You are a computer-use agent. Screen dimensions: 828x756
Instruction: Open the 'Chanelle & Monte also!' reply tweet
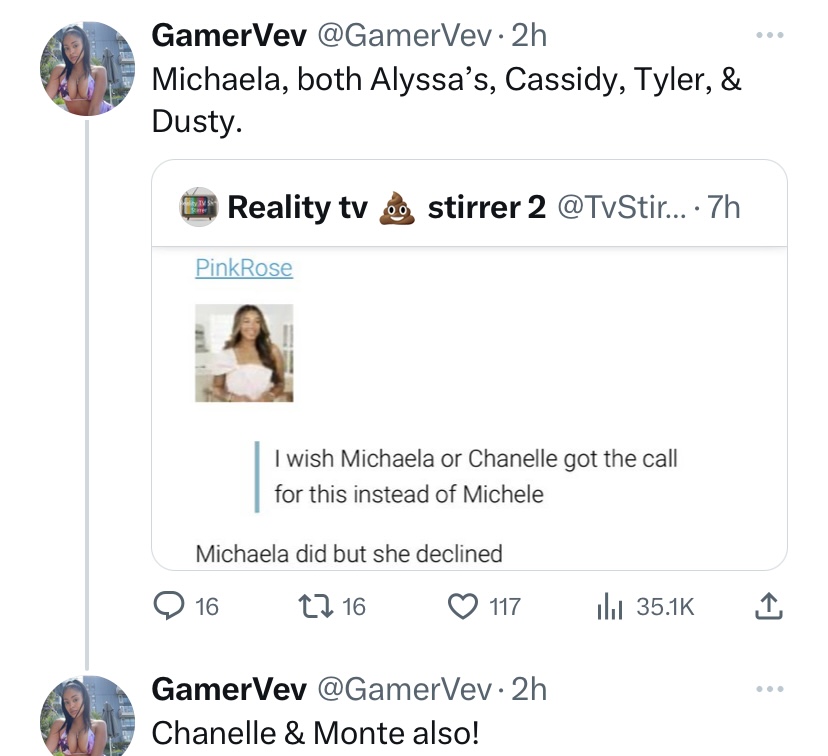pos(316,733)
